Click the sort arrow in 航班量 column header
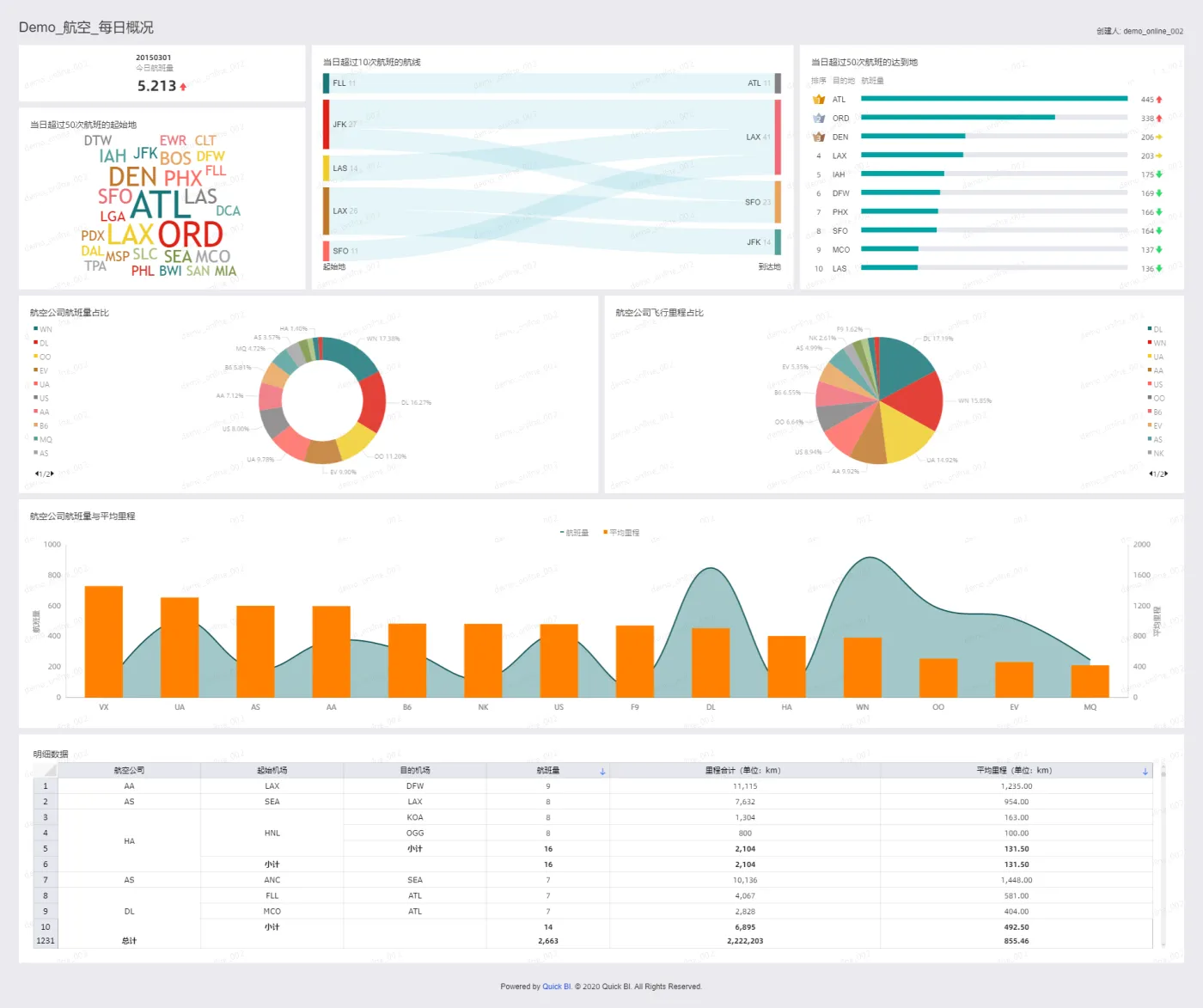 [x=602, y=772]
